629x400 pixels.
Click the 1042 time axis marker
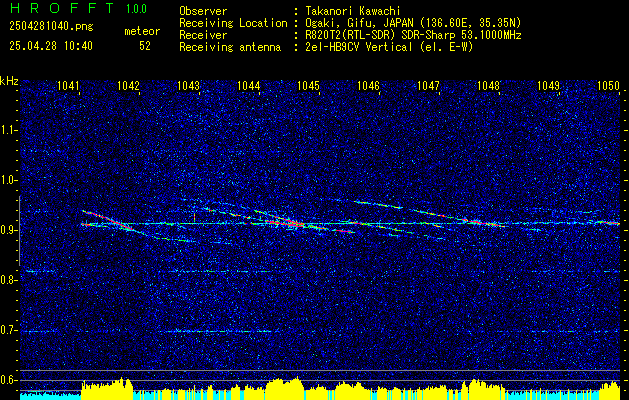coord(128,86)
